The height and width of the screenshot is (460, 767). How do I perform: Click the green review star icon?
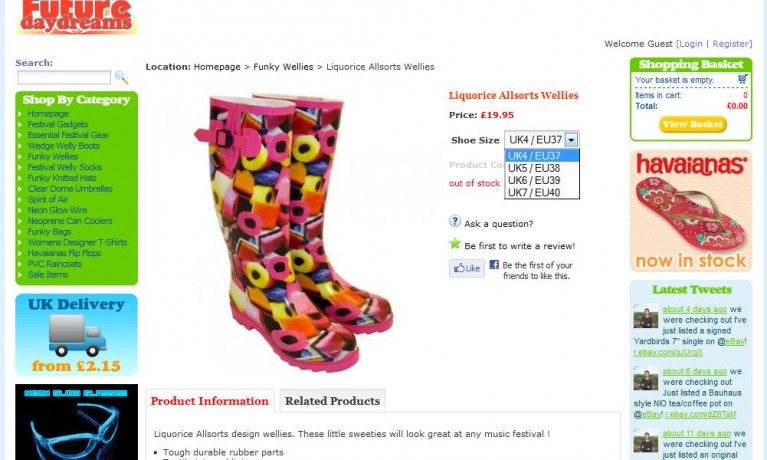[x=455, y=243]
